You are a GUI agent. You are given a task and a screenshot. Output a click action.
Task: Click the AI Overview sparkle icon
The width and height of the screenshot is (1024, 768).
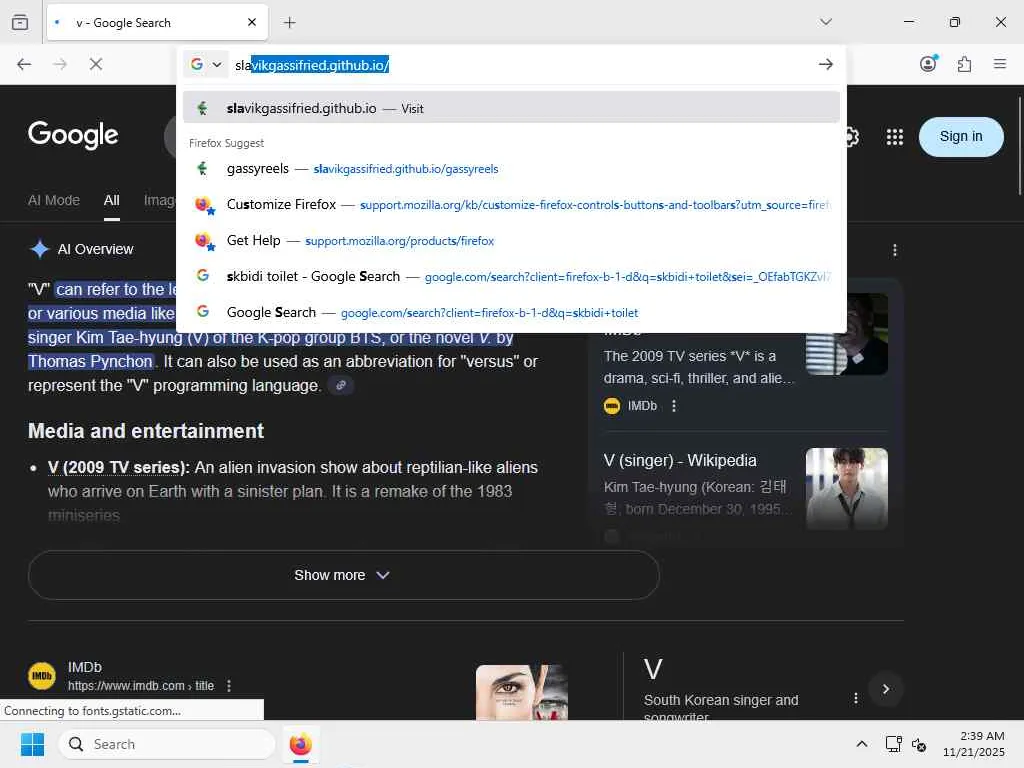pos(40,249)
